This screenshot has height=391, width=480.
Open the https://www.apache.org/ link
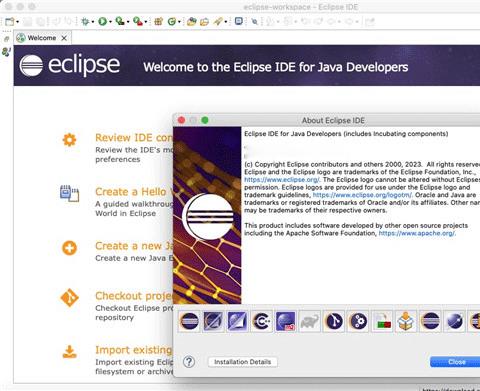(x=417, y=233)
